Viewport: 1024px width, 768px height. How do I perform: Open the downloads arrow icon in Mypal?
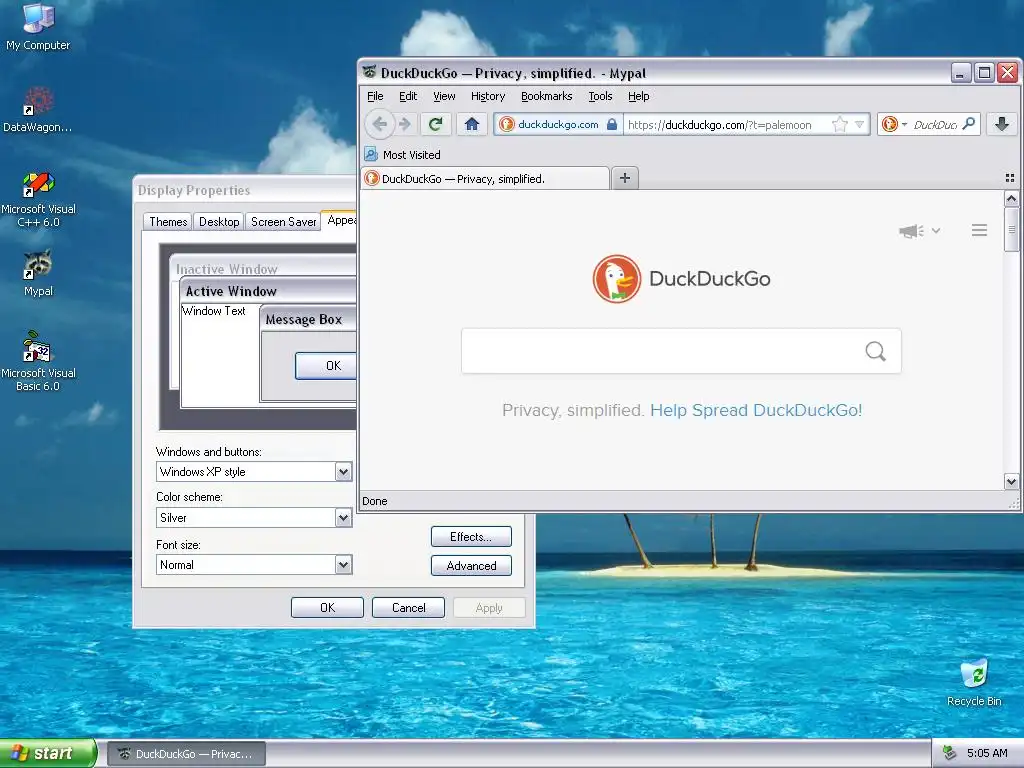(x=1002, y=123)
